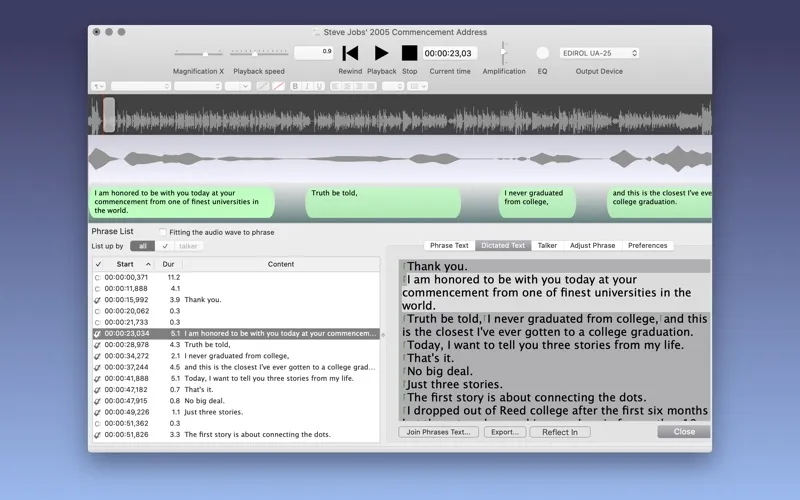Click 'That's it.' line in dictated text

(430, 358)
